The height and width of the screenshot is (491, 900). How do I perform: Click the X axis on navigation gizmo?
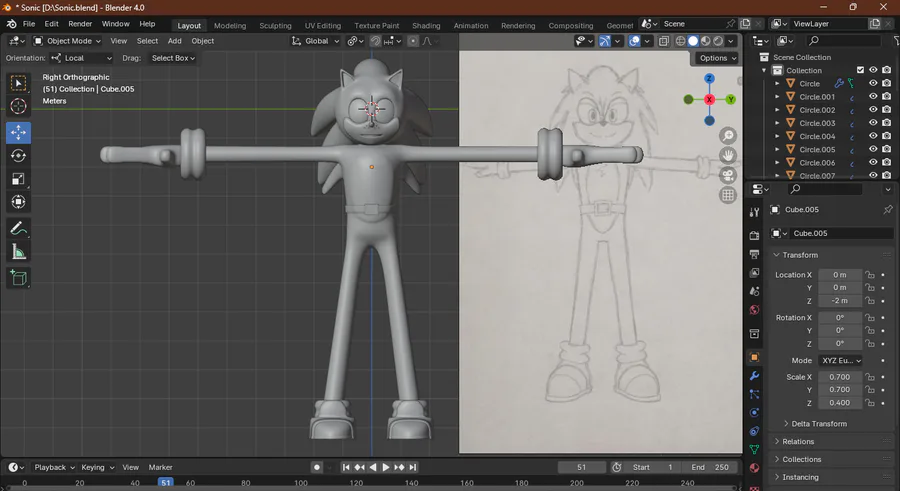tap(709, 99)
